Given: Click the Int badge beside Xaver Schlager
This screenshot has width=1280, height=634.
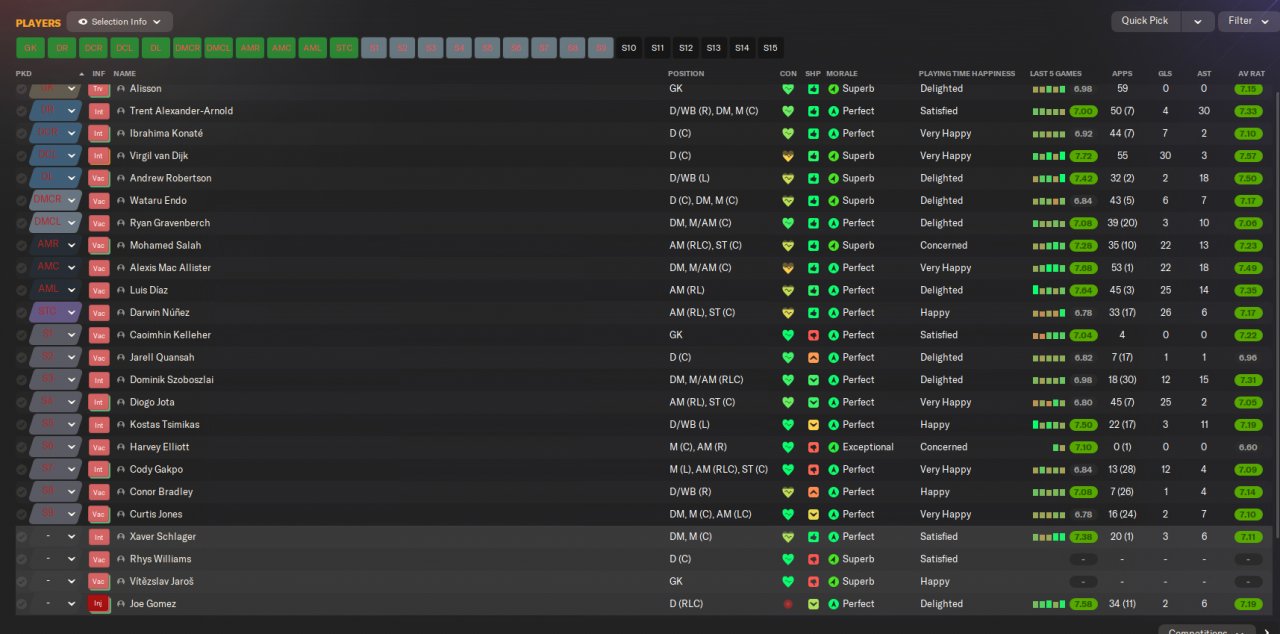Looking at the screenshot, I should 98,537.
